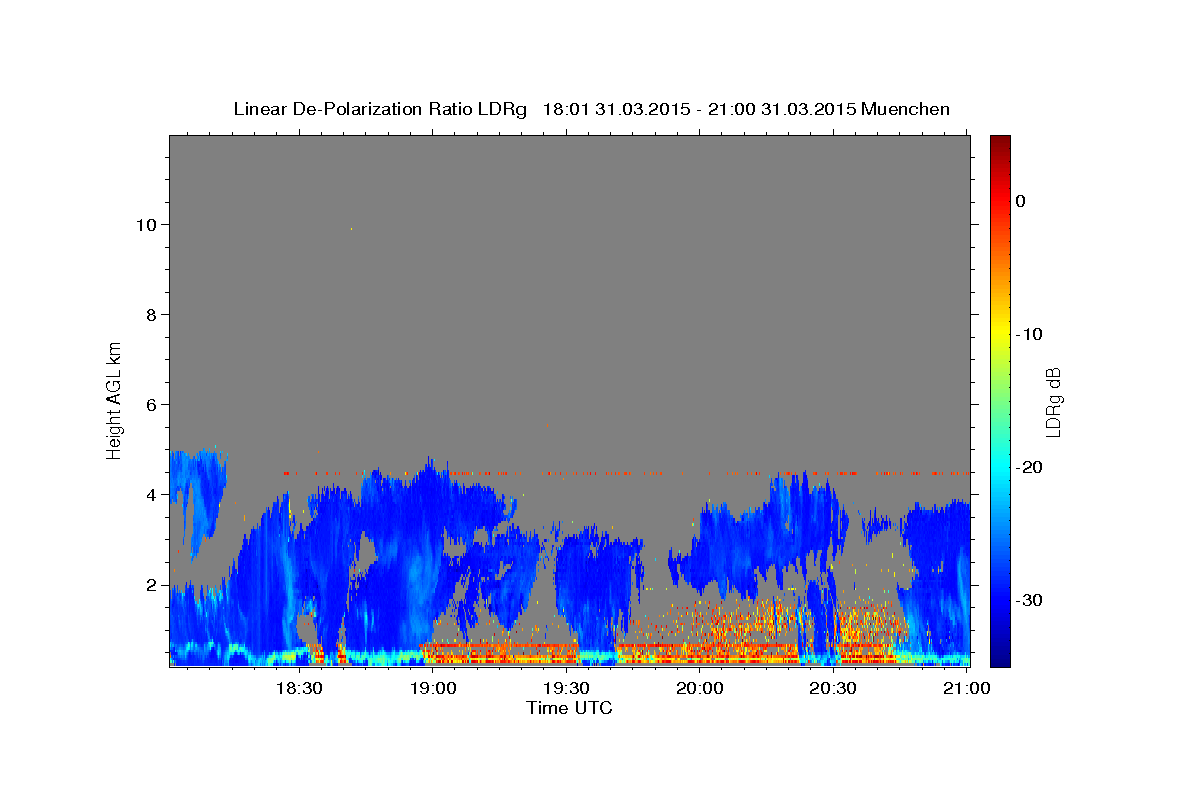Click the height tick label 8

pos(152,314)
